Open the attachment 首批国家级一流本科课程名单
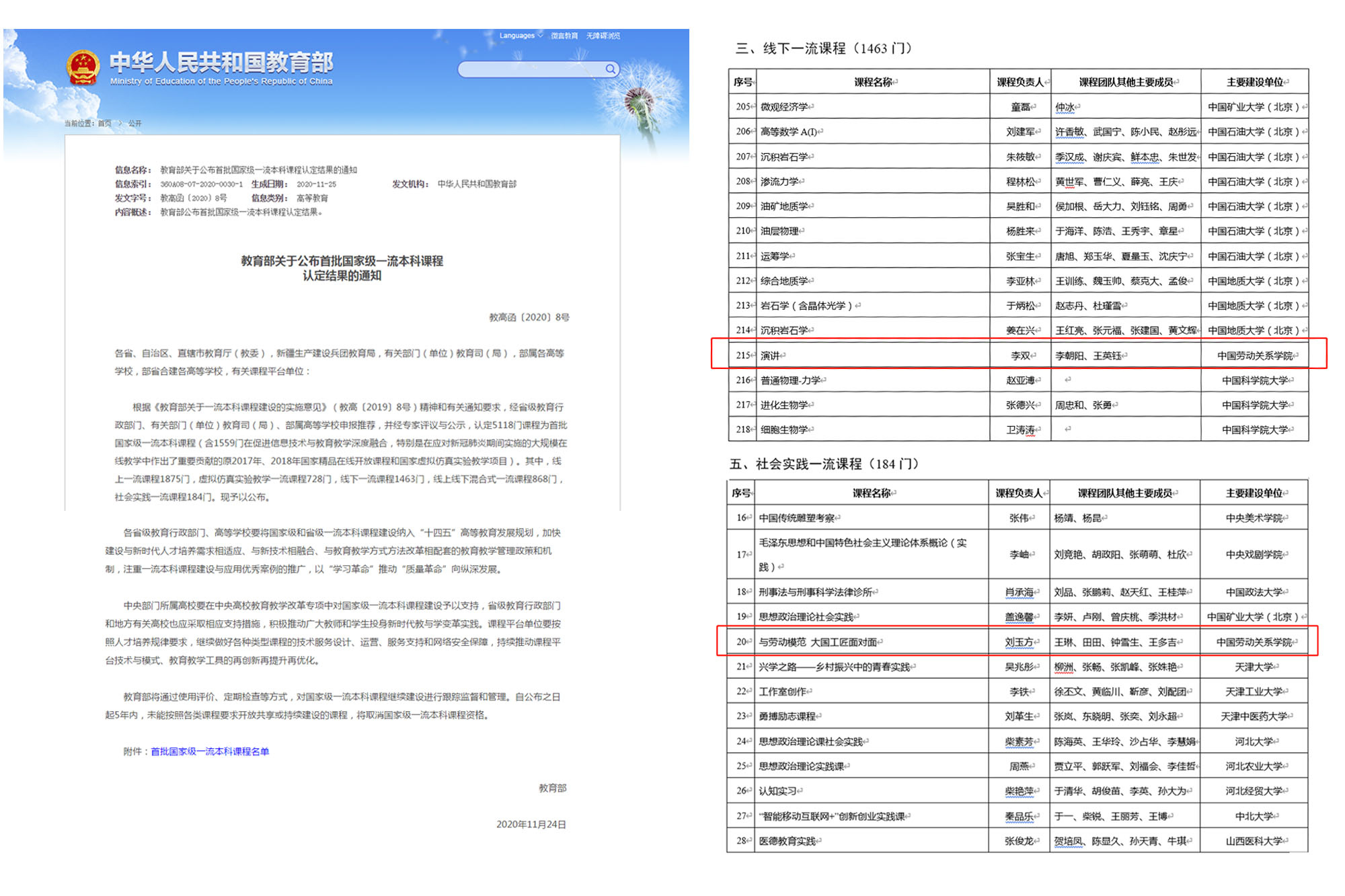Viewport: 1345px width, 896px height. 208,751
